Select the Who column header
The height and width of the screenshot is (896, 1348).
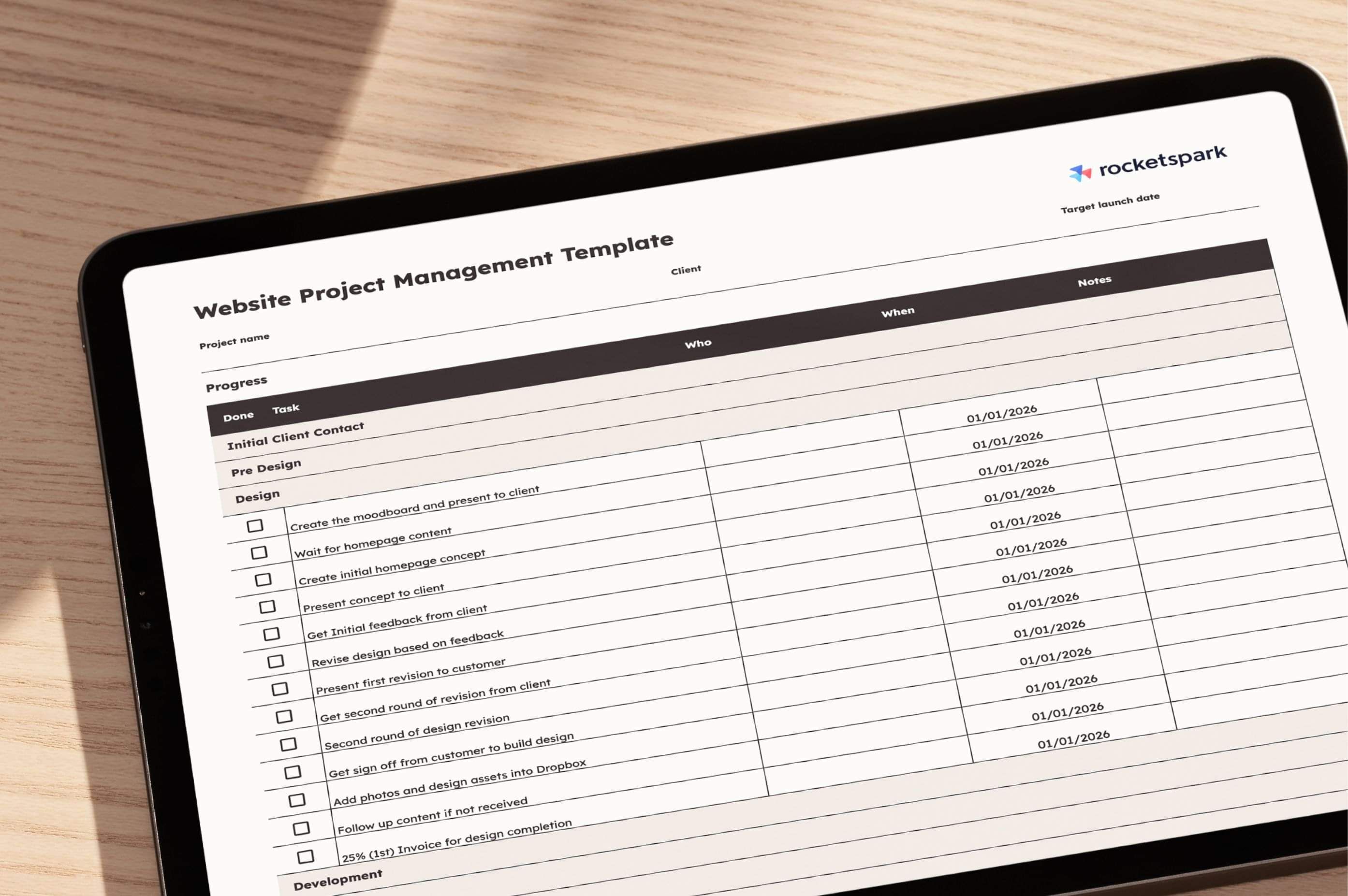point(698,344)
